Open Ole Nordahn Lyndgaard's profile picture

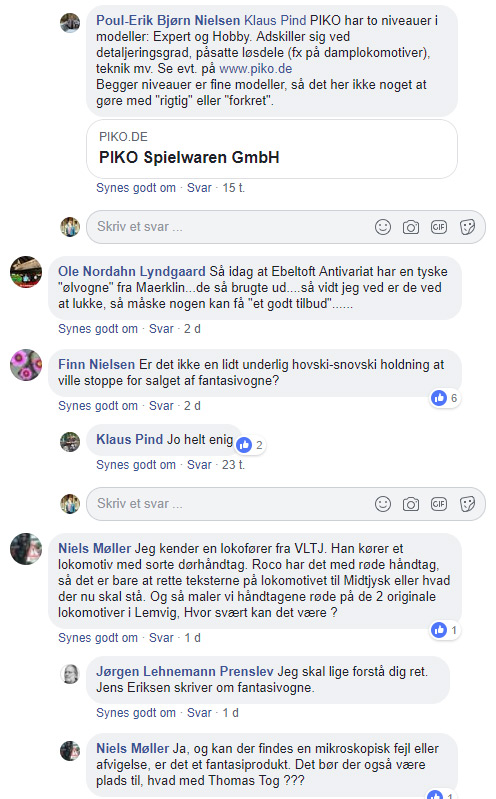[x=26, y=272]
